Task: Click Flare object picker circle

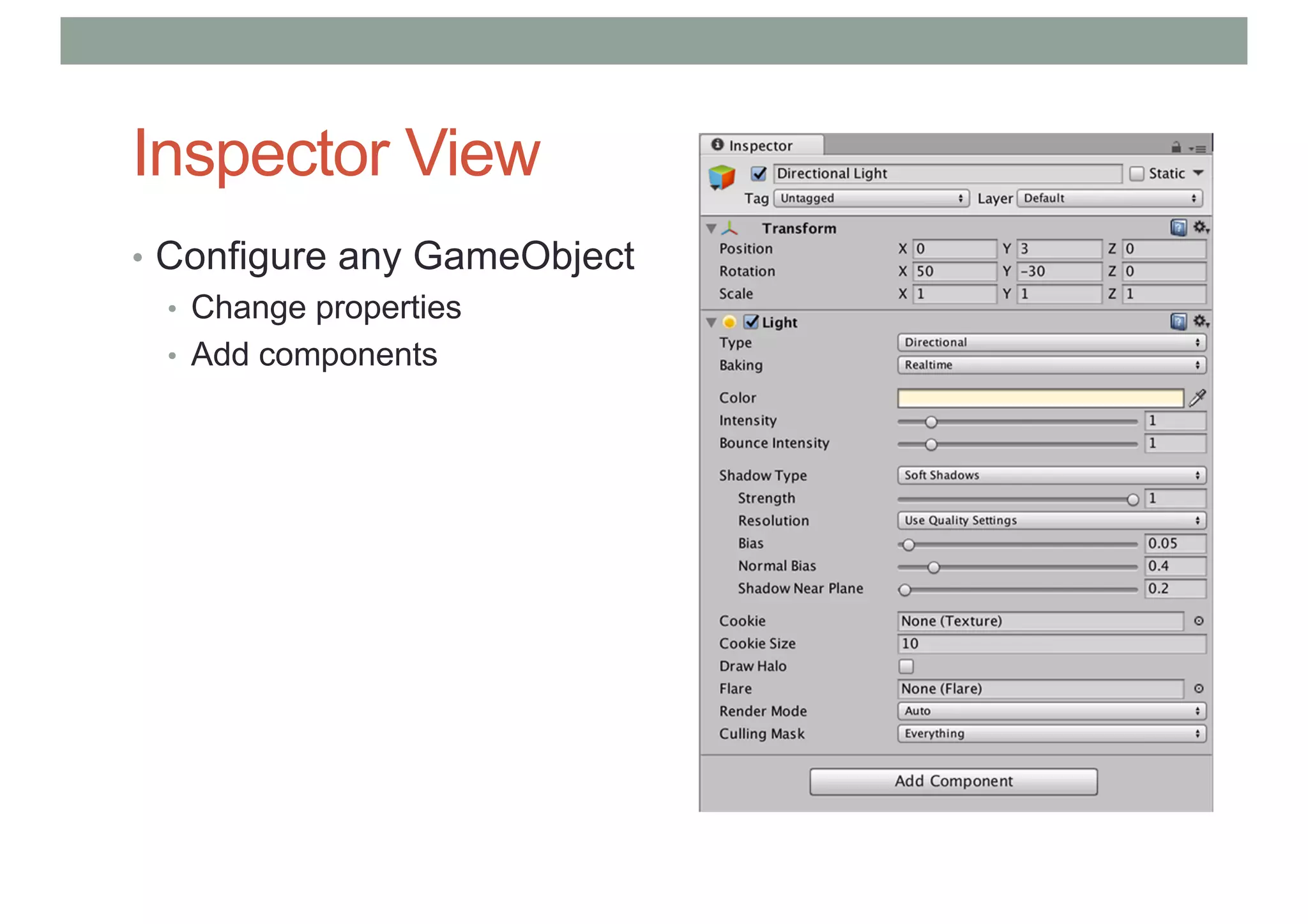Action: [1199, 688]
